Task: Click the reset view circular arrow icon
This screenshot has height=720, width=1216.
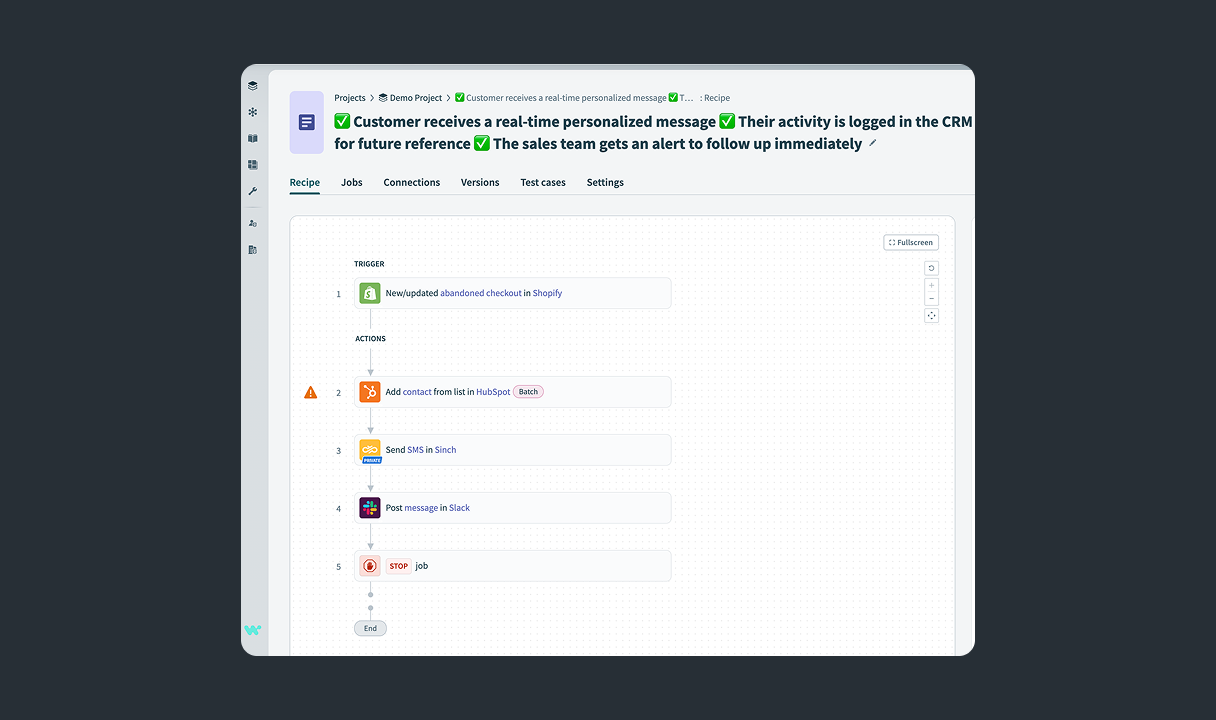Action: (932, 268)
